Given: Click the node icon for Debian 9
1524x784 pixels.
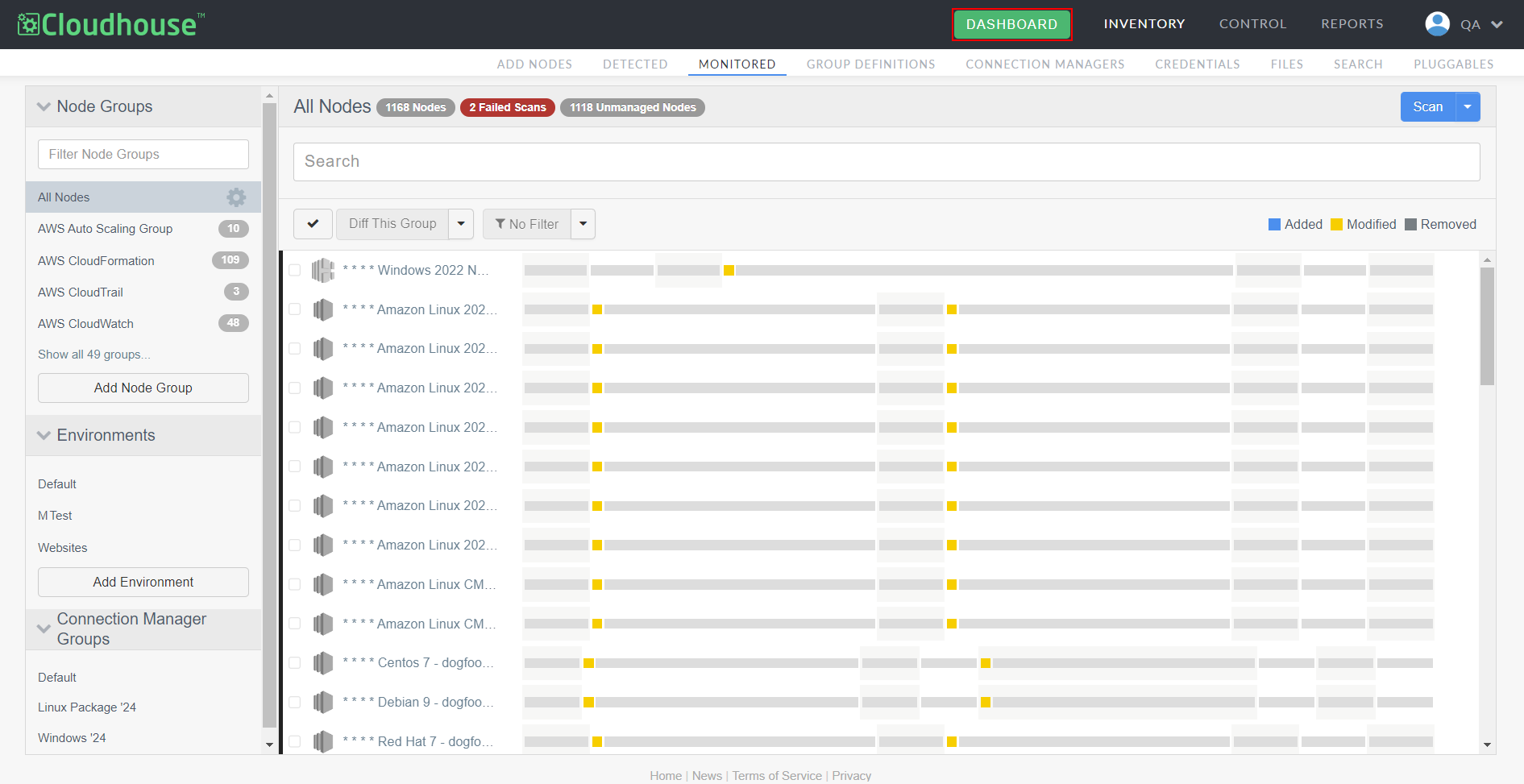Looking at the screenshot, I should pyautogui.click(x=323, y=703).
